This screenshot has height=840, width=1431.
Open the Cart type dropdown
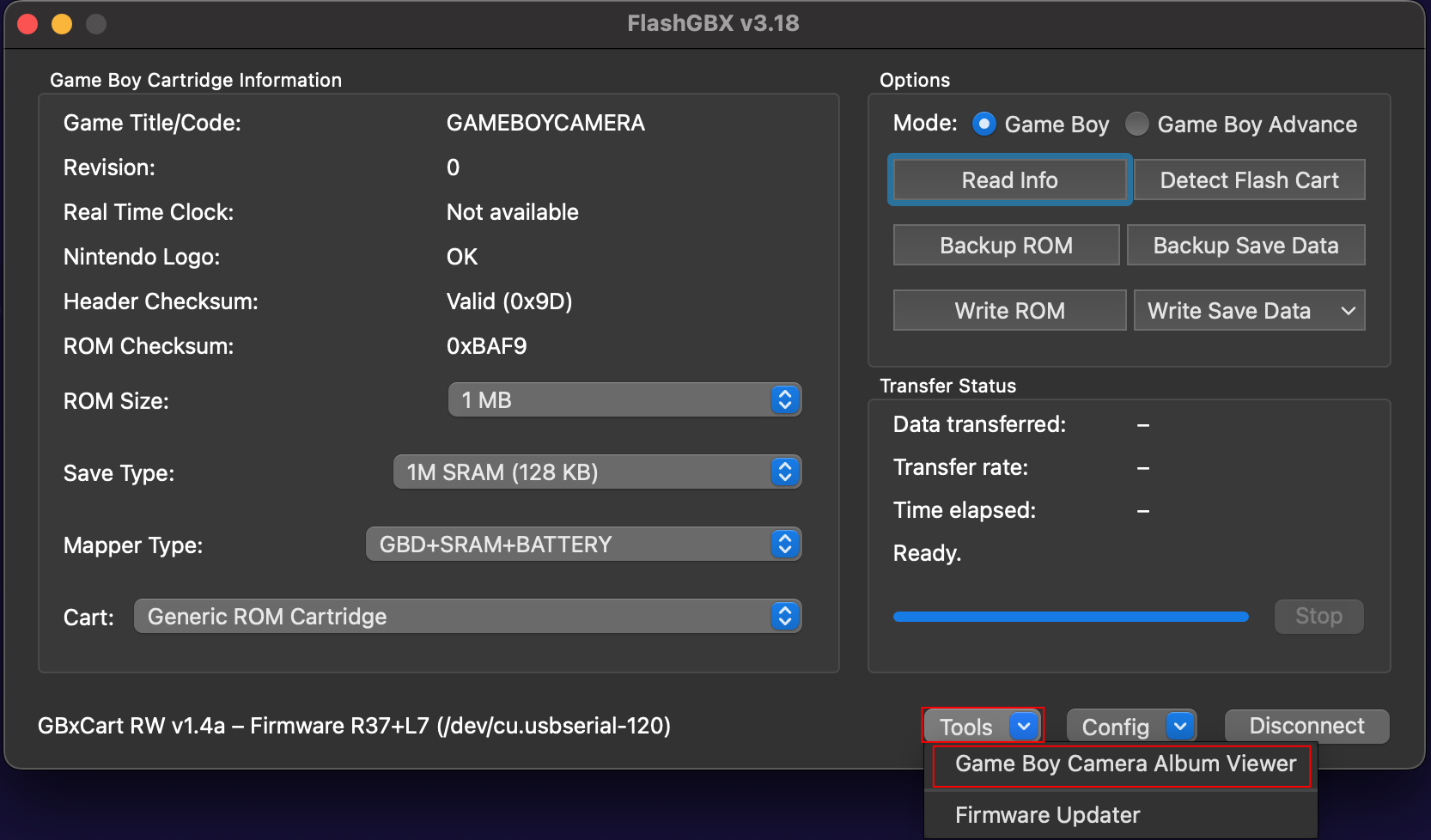pyautogui.click(x=467, y=617)
